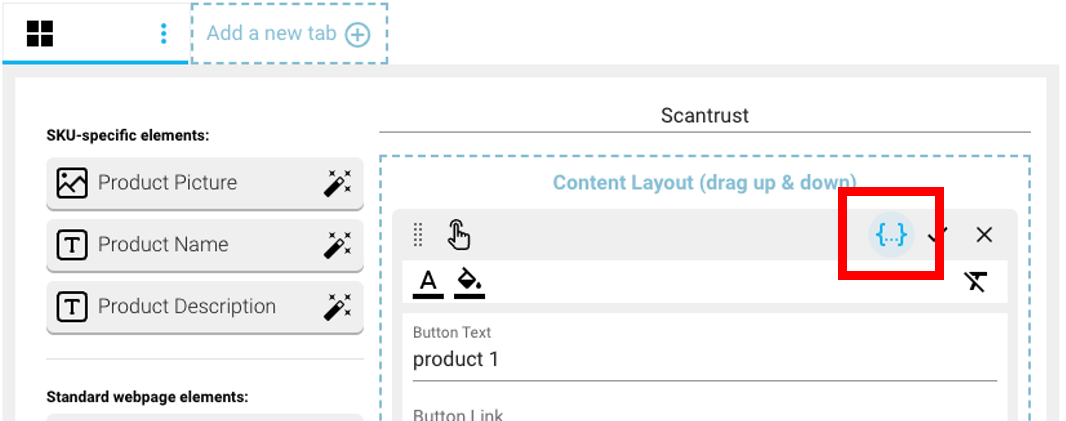Click Add a new tab
The width and height of the screenshot is (1066, 421).
271,33
